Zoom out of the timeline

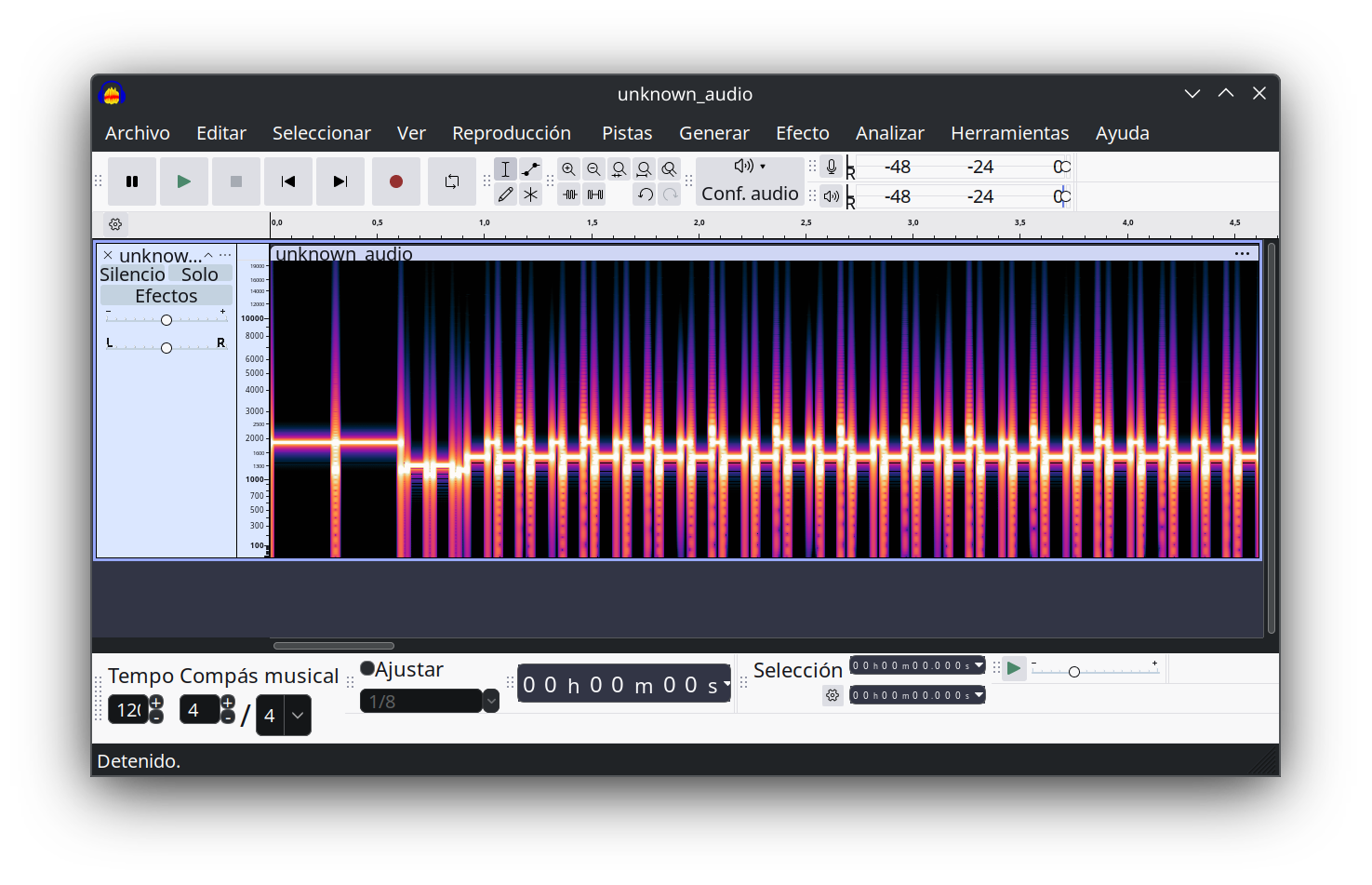click(593, 169)
